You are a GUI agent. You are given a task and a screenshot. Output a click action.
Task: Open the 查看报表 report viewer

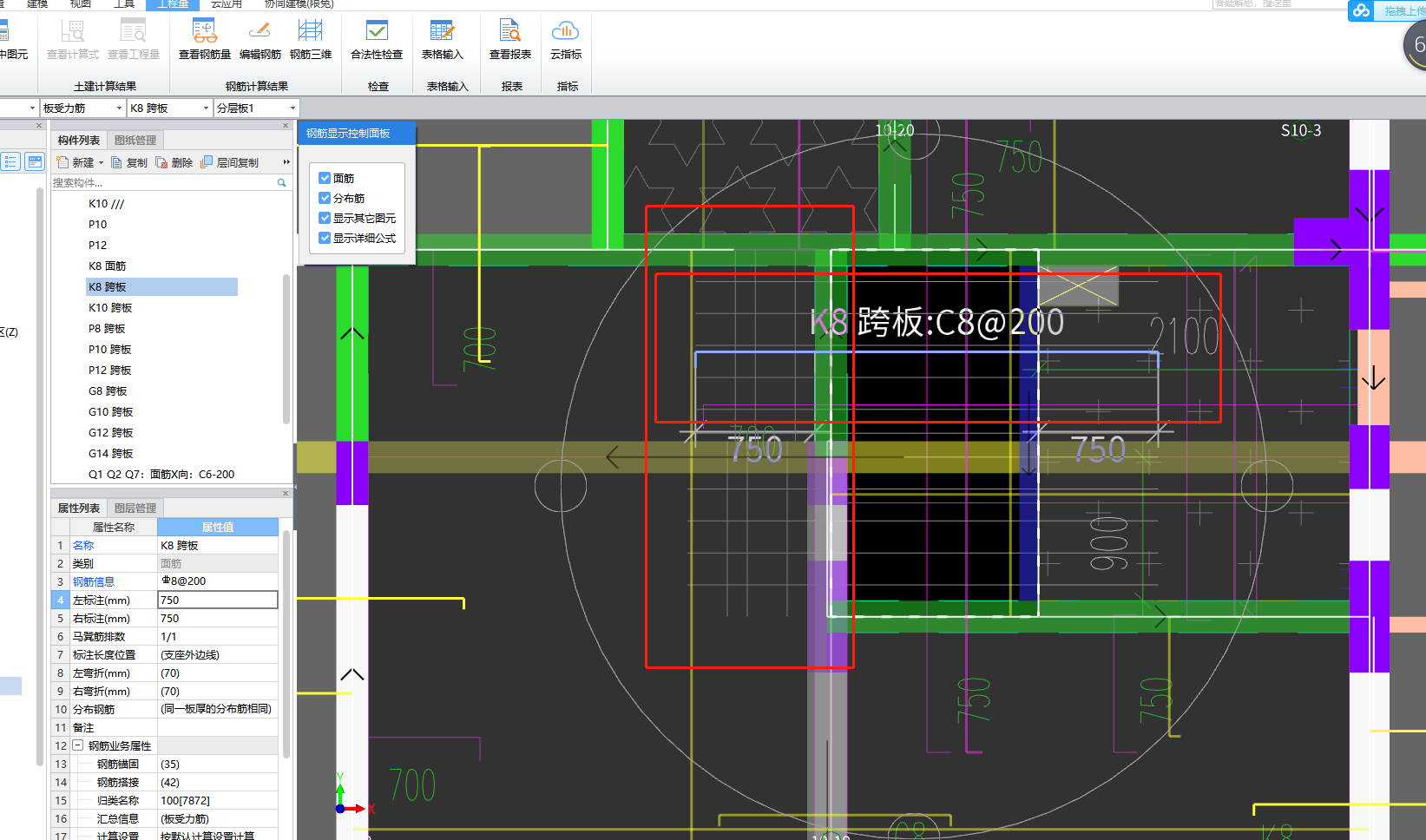[x=510, y=40]
